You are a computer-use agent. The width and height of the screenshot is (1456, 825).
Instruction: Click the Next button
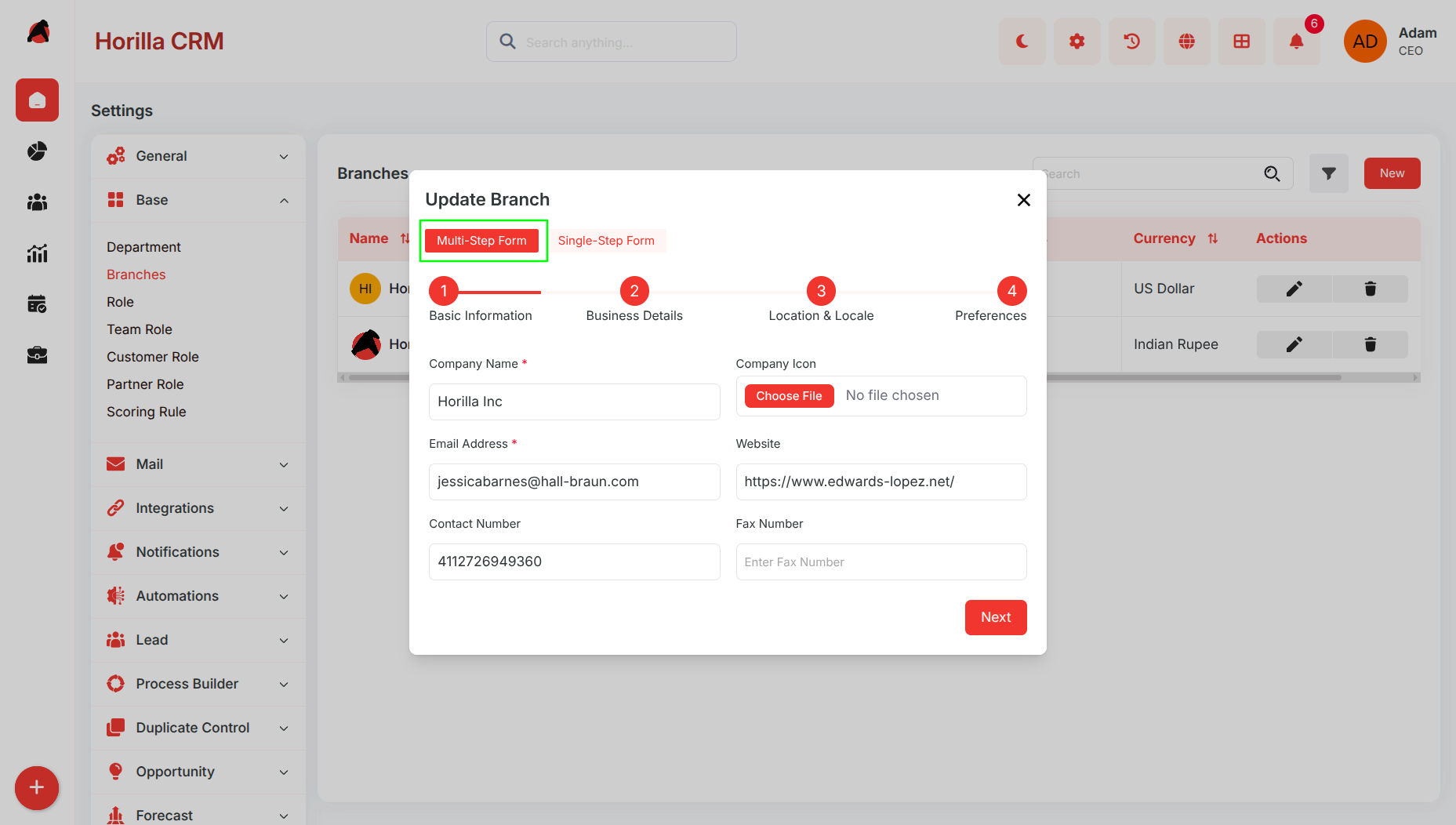[x=996, y=617]
